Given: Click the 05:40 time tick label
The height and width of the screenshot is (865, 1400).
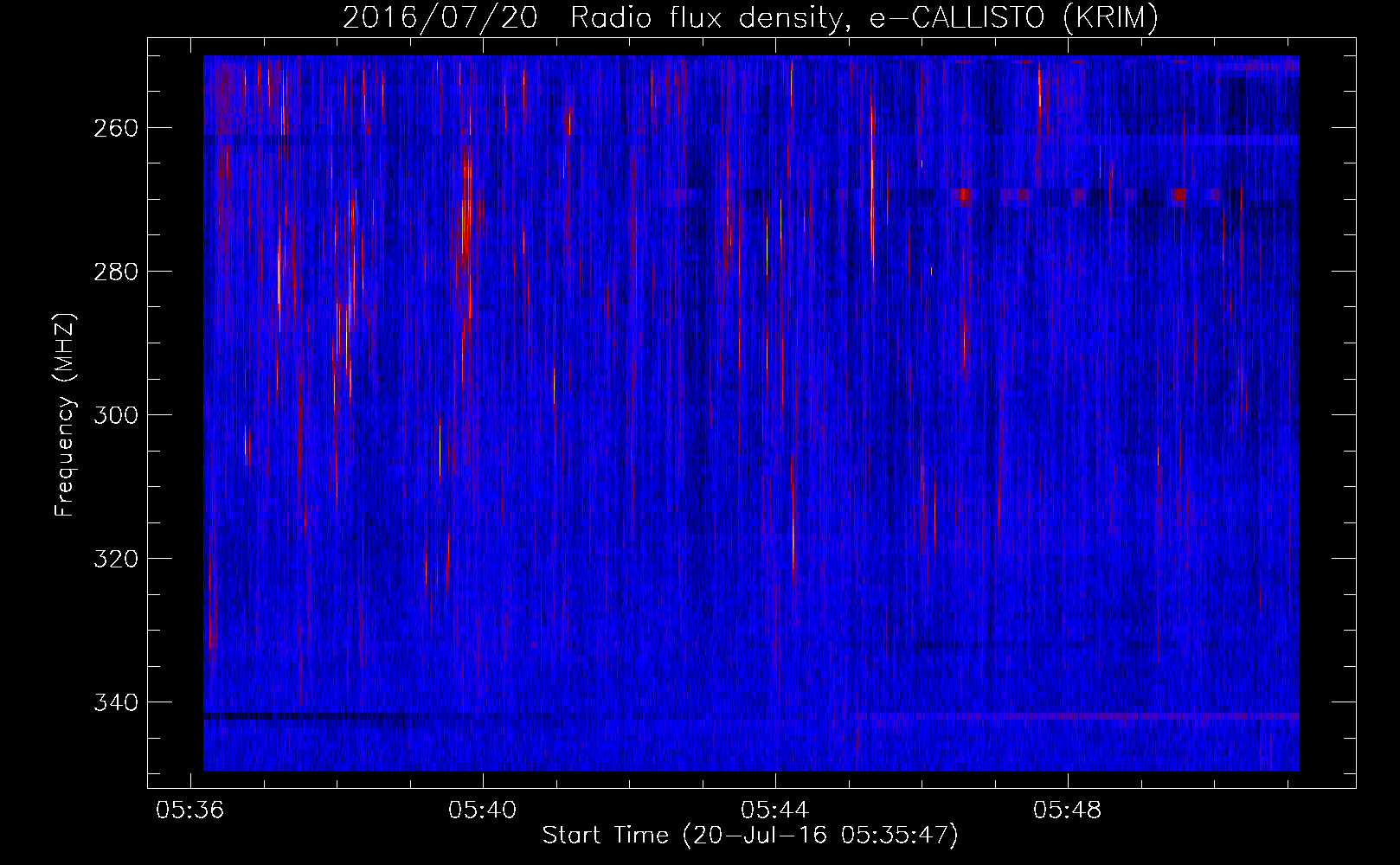Looking at the screenshot, I should [482, 811].
